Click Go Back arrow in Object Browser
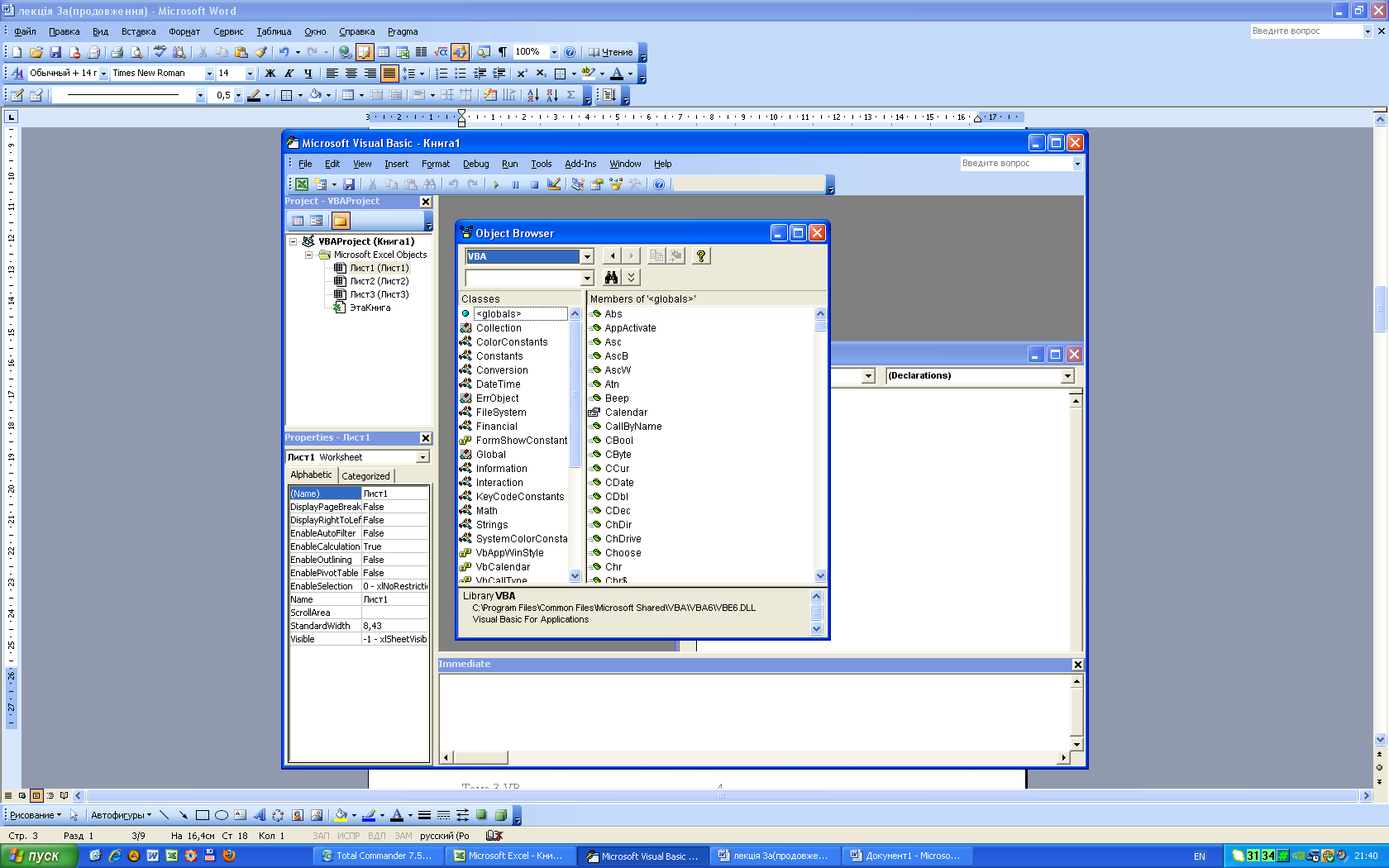Image resolution: width=1389 pixels, height=868 pixels. coord(612,256)
